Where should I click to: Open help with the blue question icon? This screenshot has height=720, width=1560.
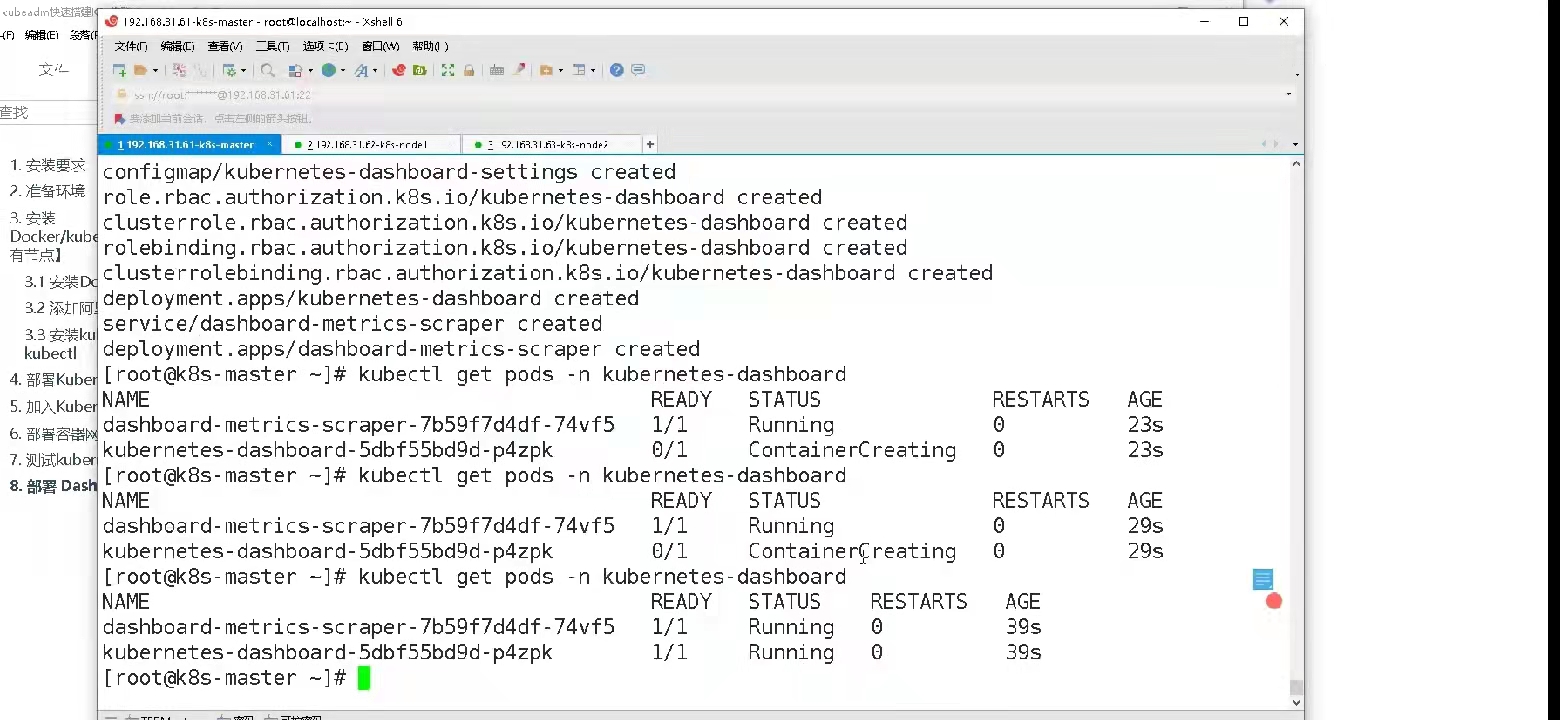pos(617,70)
